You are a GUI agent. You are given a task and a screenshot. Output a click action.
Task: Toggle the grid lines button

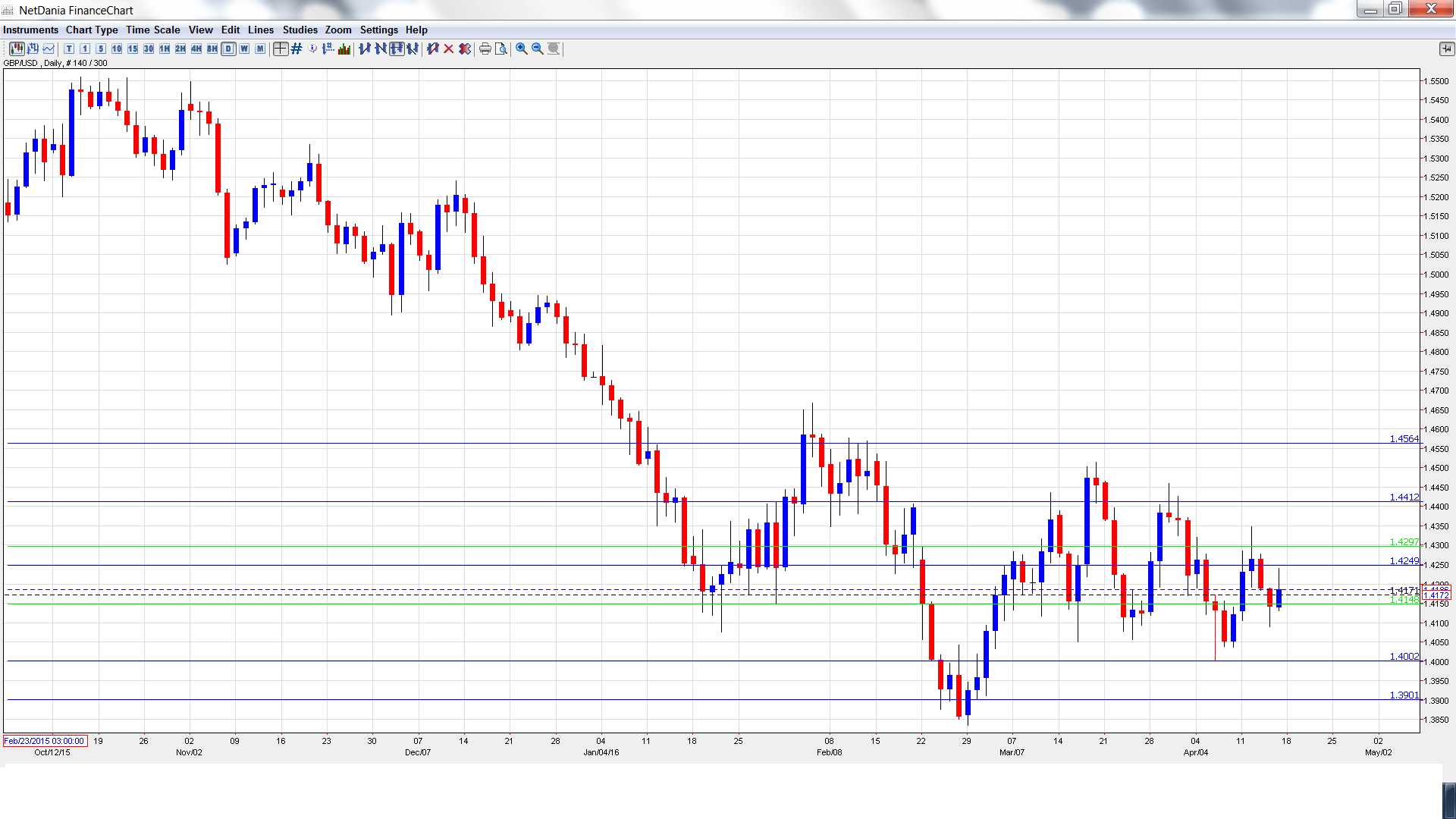click(x=297, y=49)
